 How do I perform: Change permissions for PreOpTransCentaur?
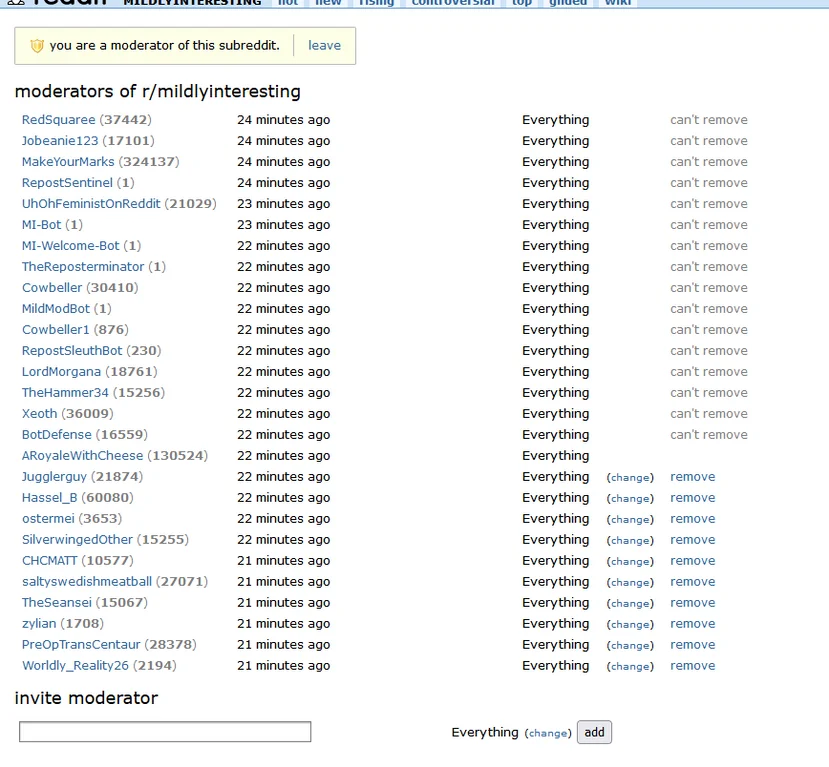pos(630,646)
